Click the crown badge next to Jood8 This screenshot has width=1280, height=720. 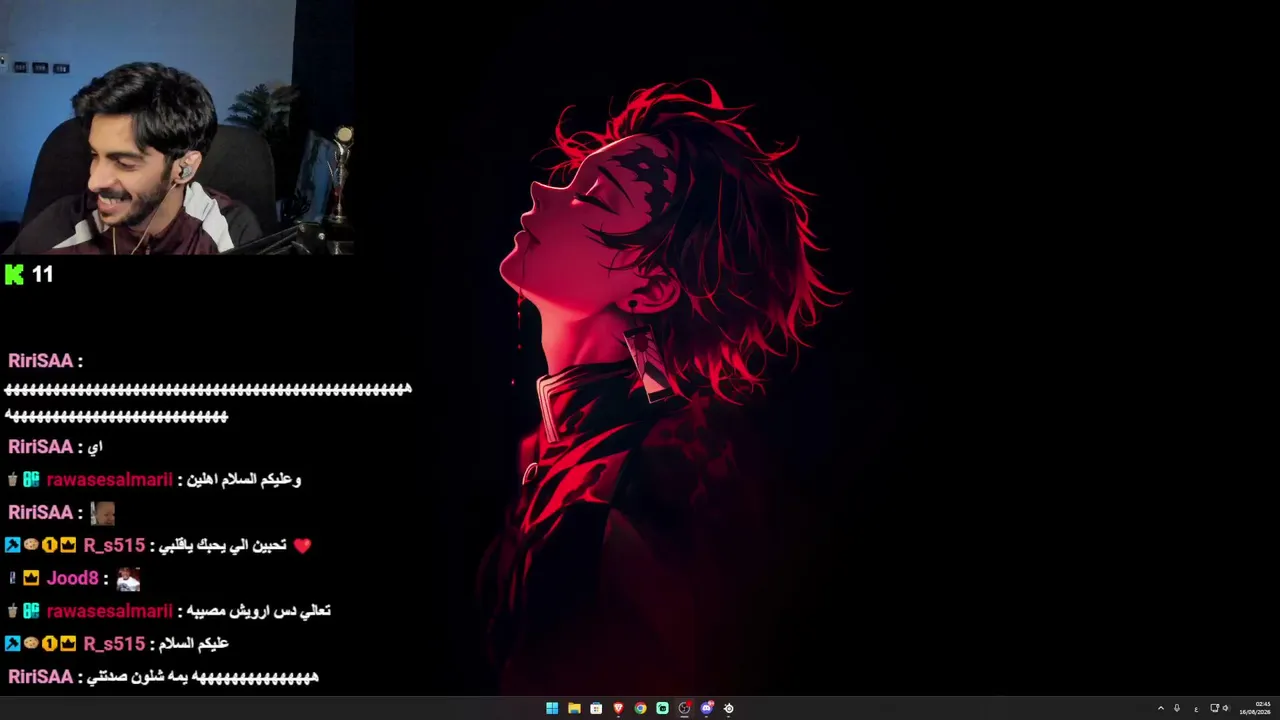(x=31, y=579)
